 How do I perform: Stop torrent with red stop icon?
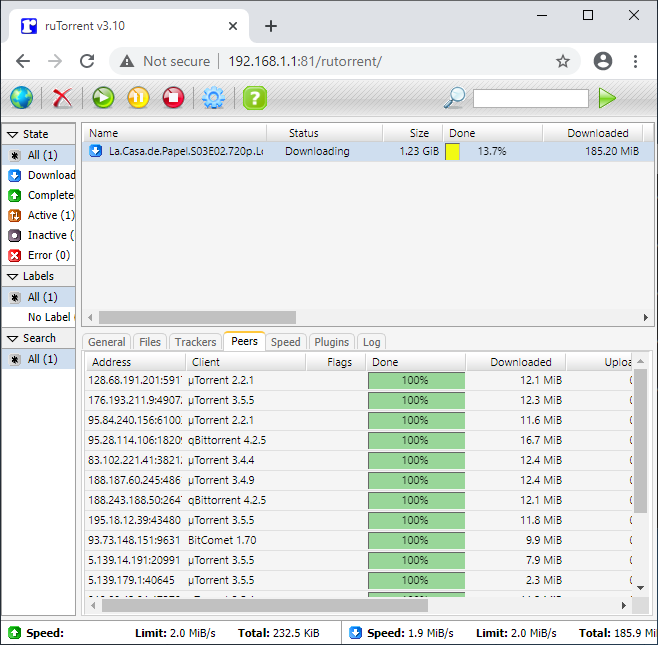(x=173, y=98)
